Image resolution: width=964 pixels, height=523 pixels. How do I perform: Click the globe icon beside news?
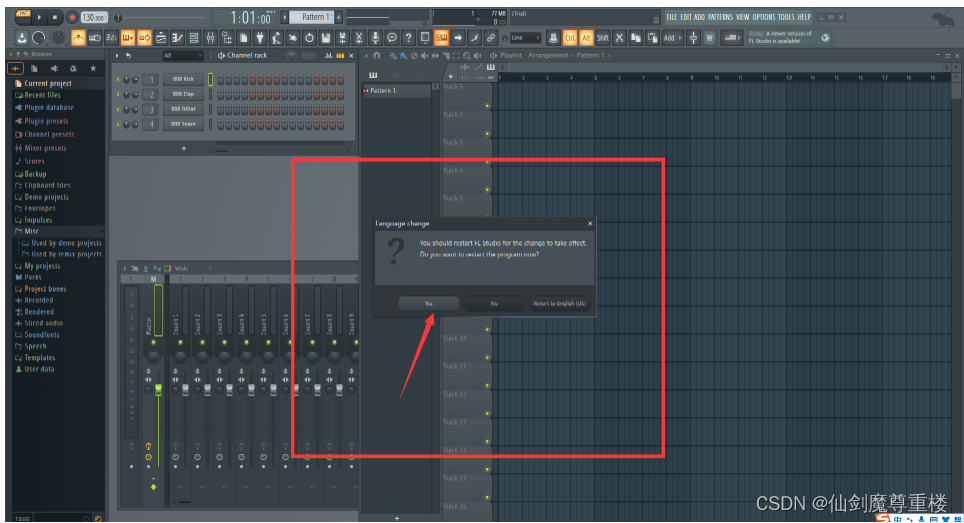(x=826, y=37)
